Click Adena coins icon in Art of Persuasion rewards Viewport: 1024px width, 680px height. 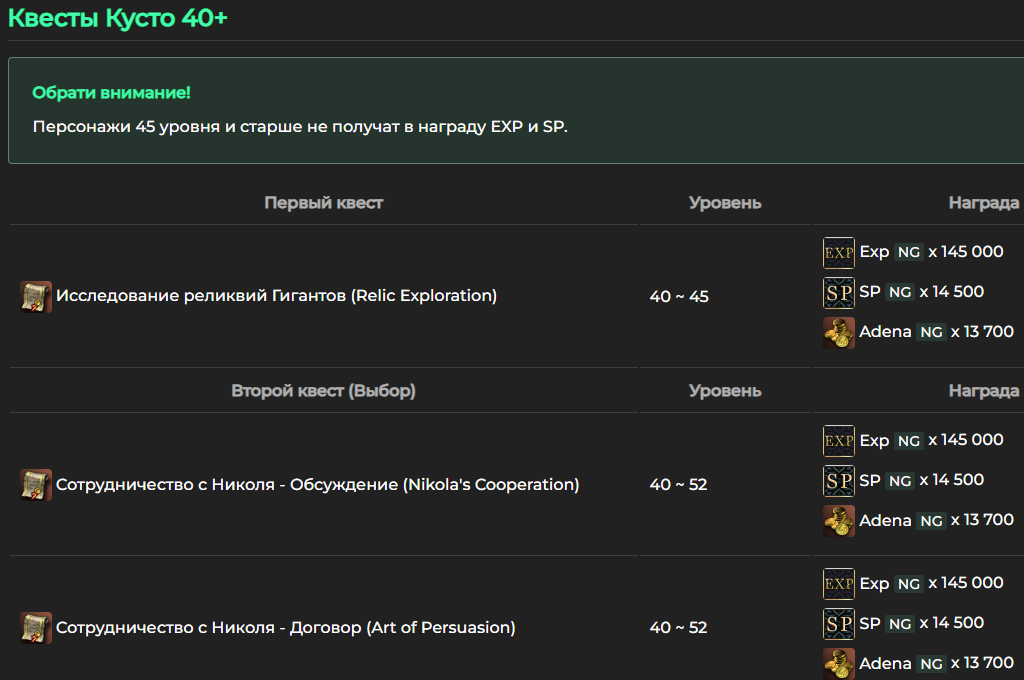click(x=839, y=663)
